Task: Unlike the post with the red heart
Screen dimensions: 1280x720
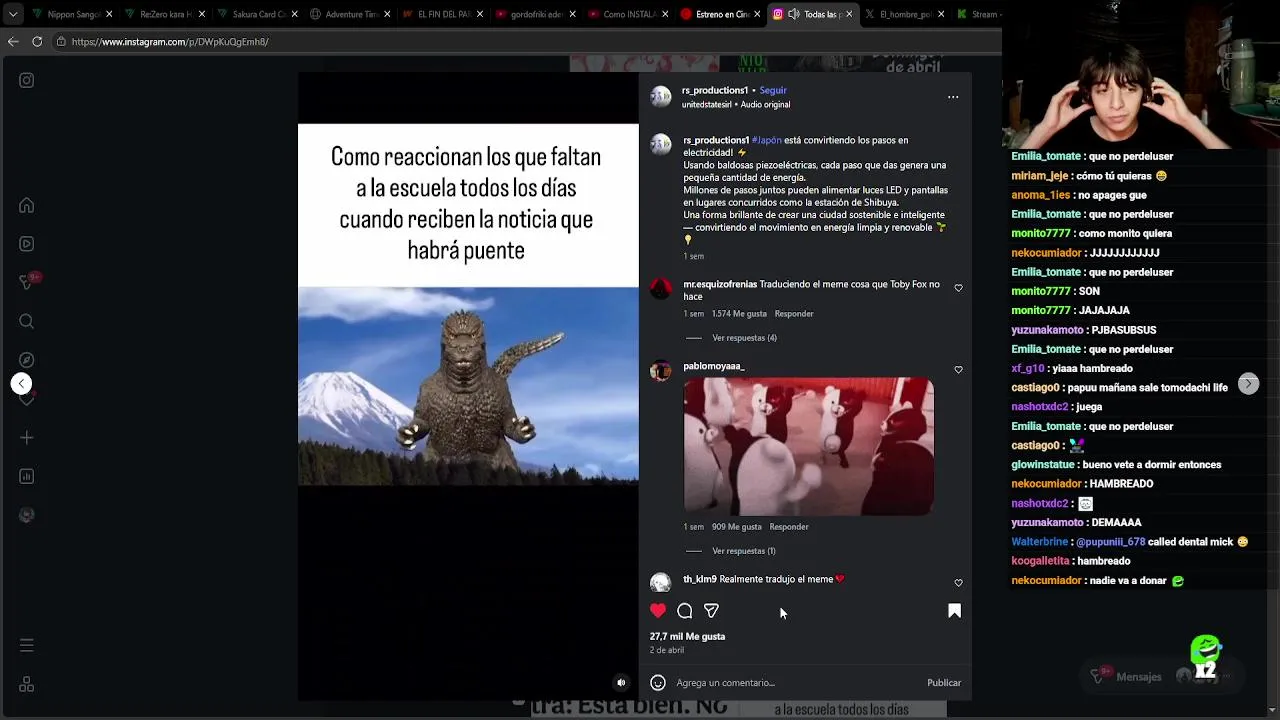Action: tap(658, 611)
